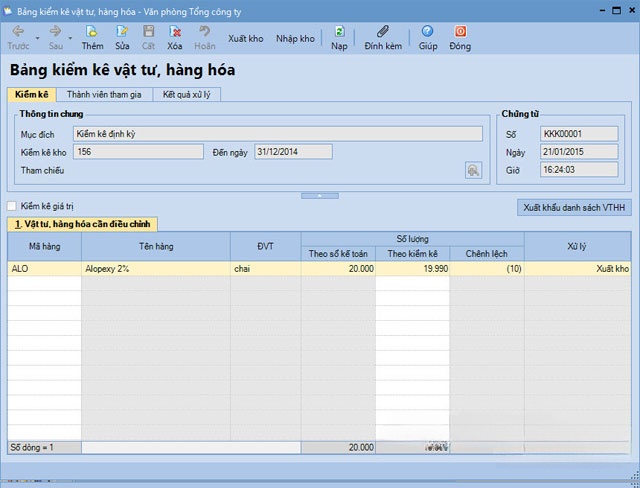Select the chai unit cell
Screen dimensions: 640x488
coord(265,269)
